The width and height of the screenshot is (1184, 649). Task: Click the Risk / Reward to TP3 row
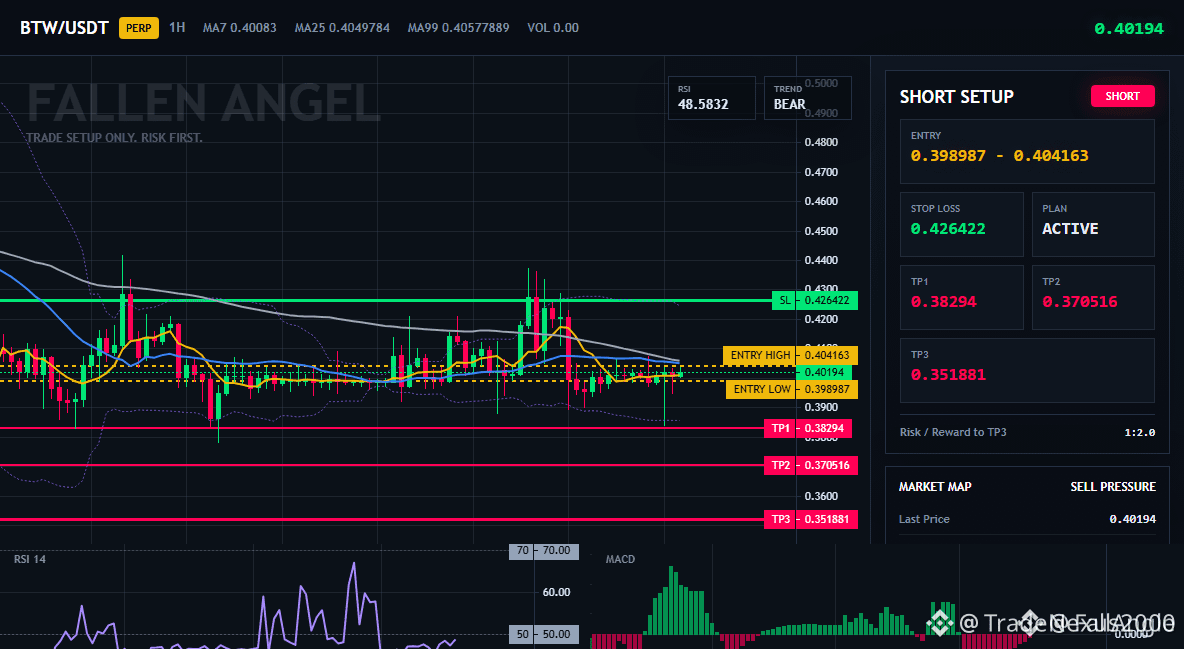click(x=1027, y=432)
